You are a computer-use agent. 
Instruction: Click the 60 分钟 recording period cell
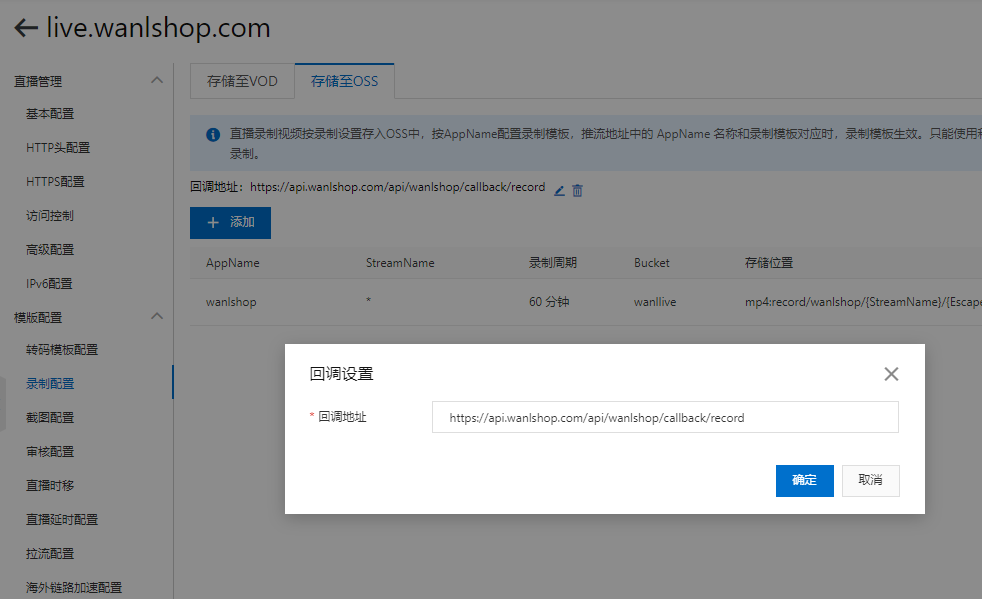pos(549,302)
